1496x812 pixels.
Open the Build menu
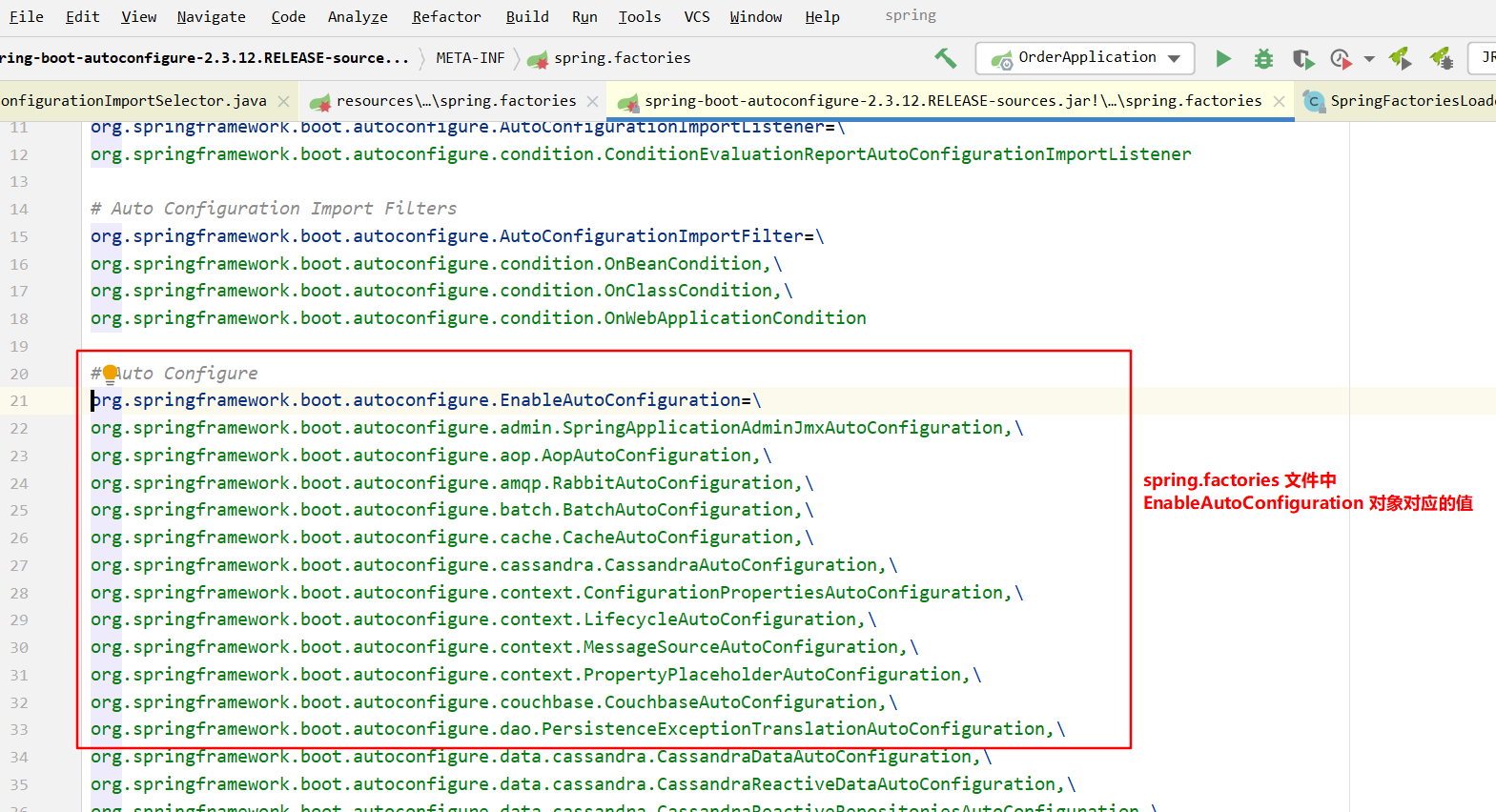[527, 16]
